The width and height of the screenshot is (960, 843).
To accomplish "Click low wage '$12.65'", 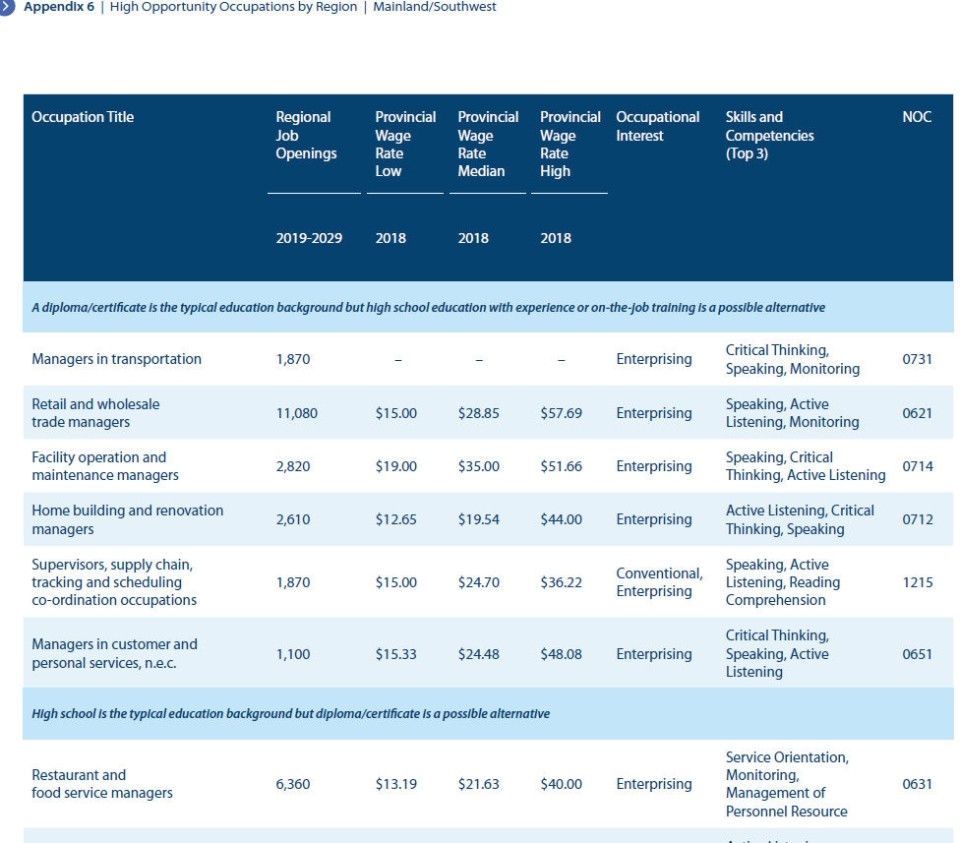I will 396,520.
